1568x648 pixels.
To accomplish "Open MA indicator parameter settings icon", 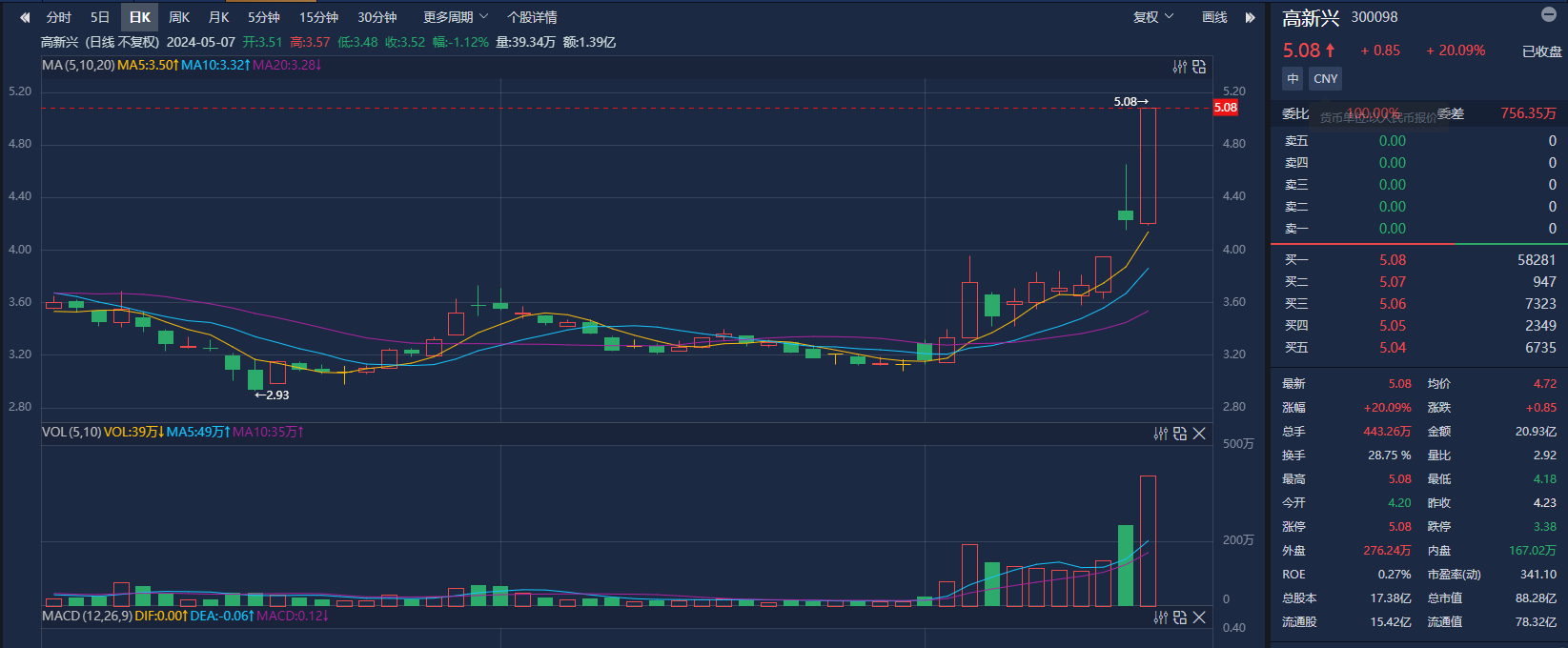I will click(1180, 67).
